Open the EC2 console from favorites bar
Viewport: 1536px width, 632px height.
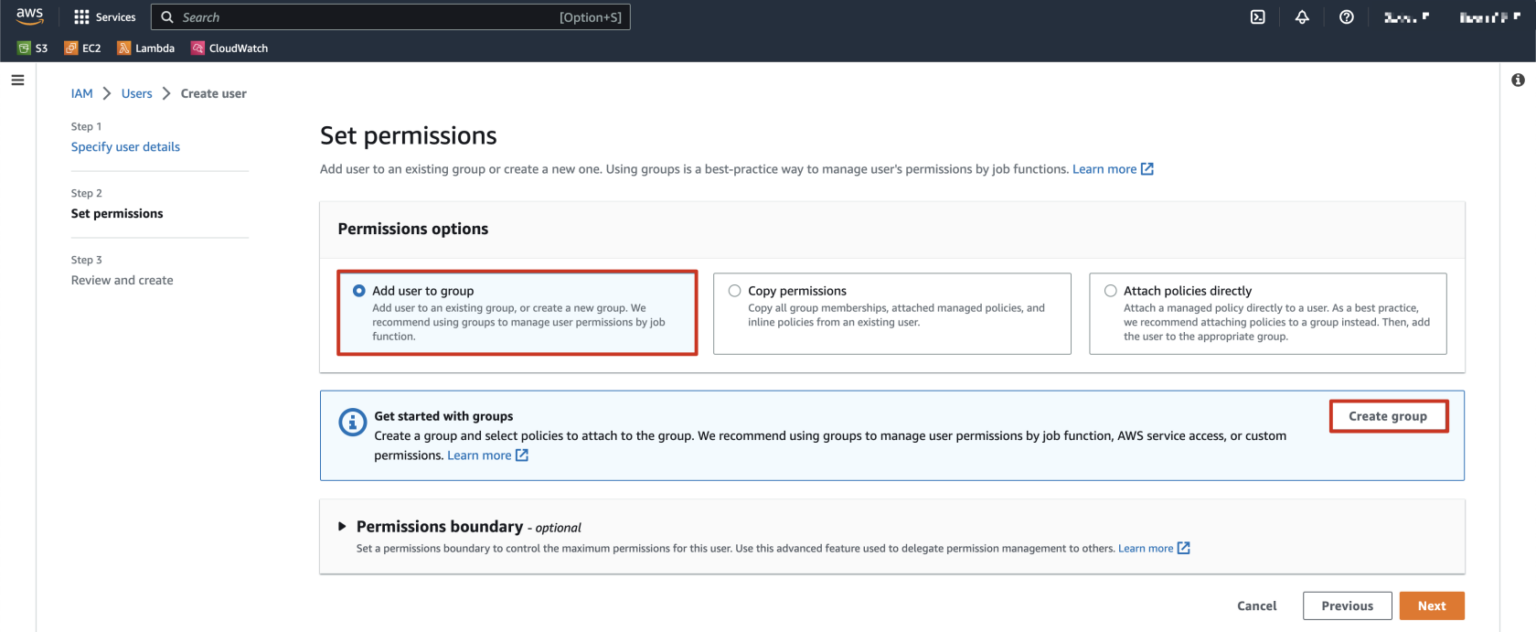point(82,47)
